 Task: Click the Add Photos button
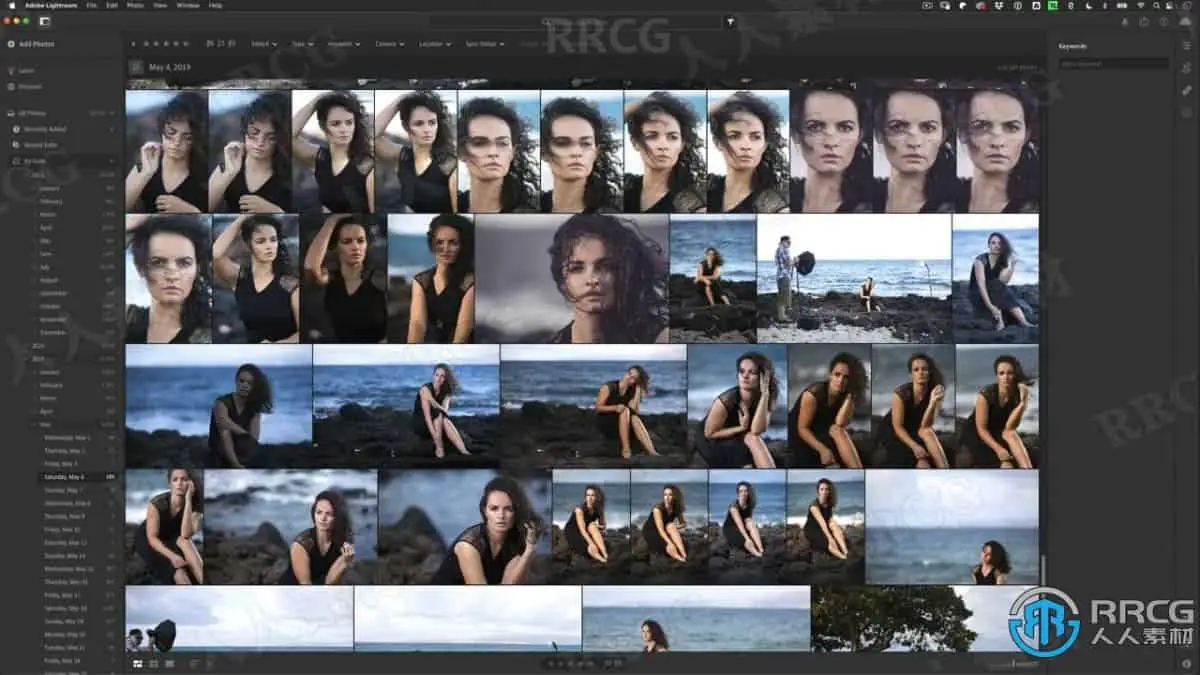[31, 44]
